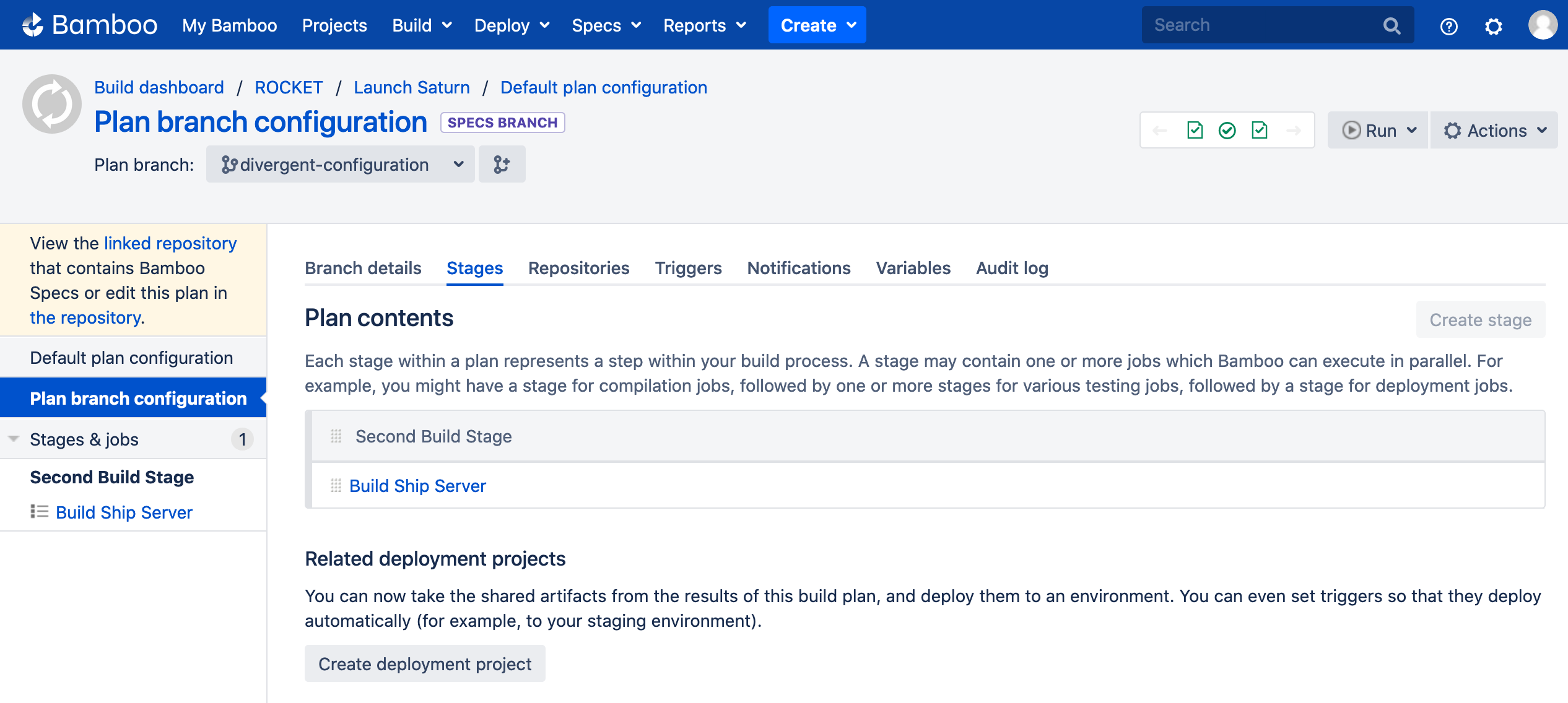Click drag handle of Second Build Stage

pos(336,436)
